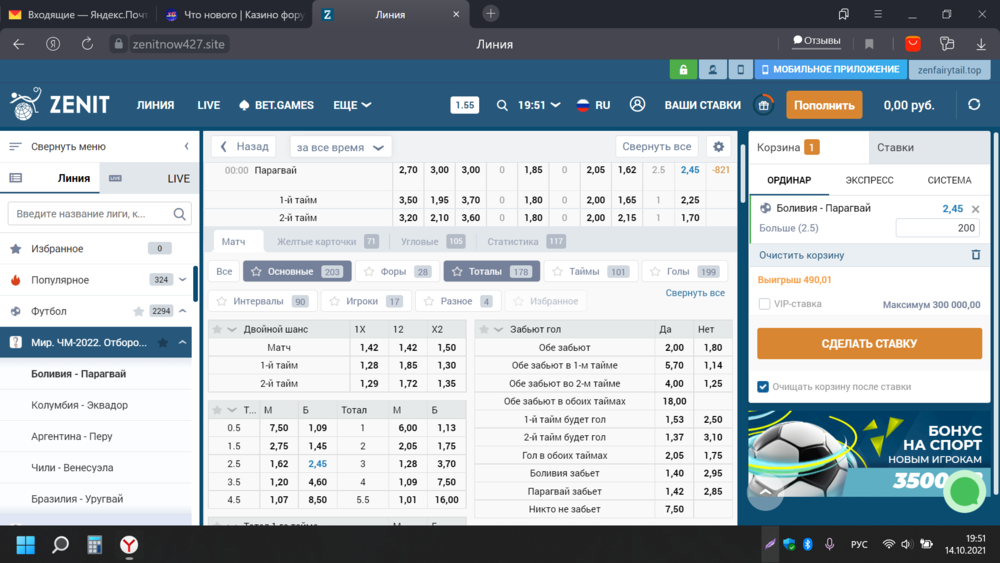The height and width of the screenshot is (563, 1000).
Task: Open Windows taskbar search
Action: point(61,545)
